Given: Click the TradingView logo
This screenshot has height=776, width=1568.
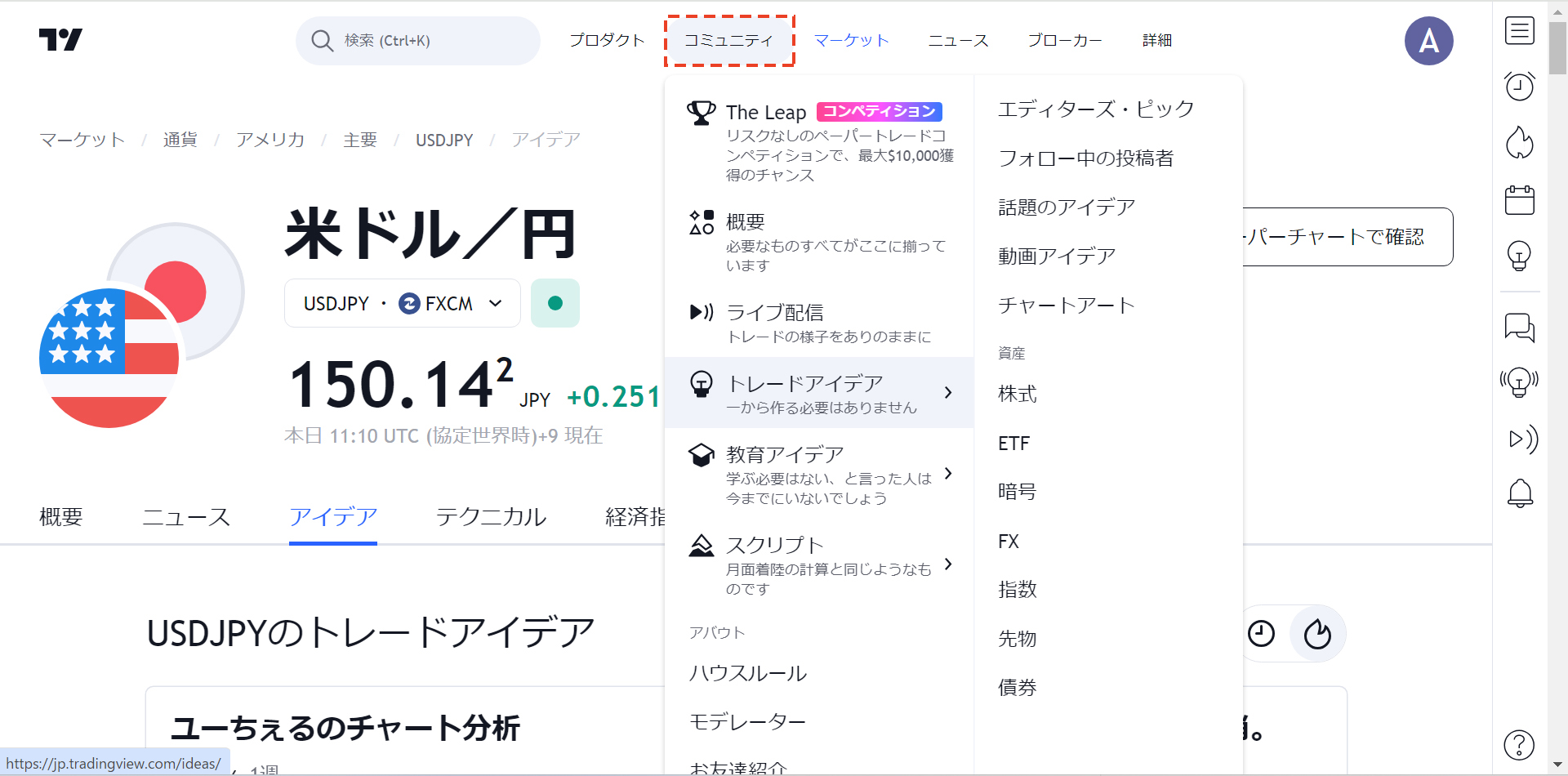Looking at the screenshot, I should pos(60,40).
